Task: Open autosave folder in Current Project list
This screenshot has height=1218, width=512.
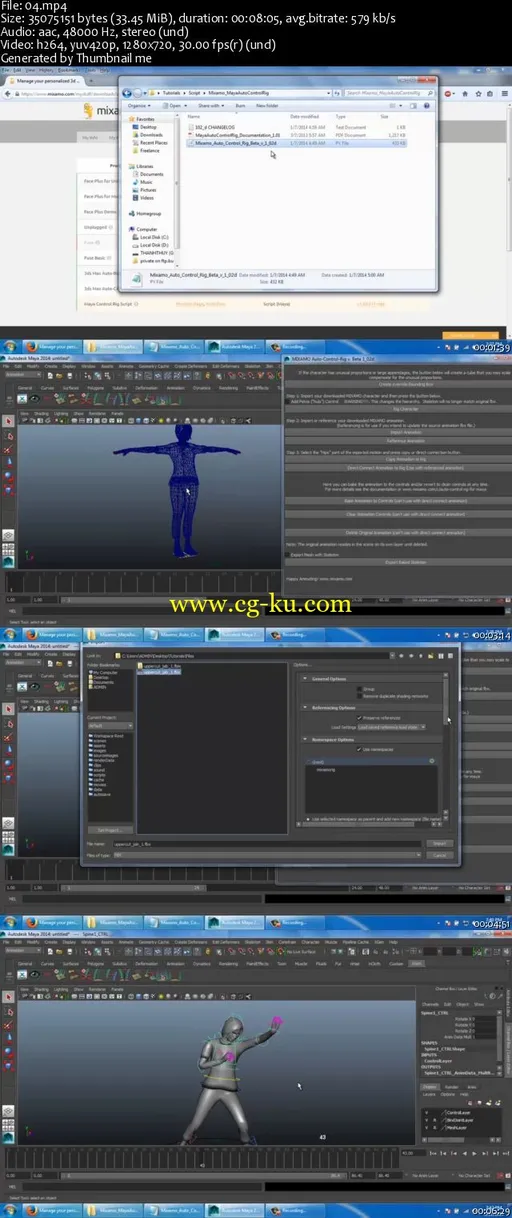Action: pyautogui.click(x=102, y=793)
